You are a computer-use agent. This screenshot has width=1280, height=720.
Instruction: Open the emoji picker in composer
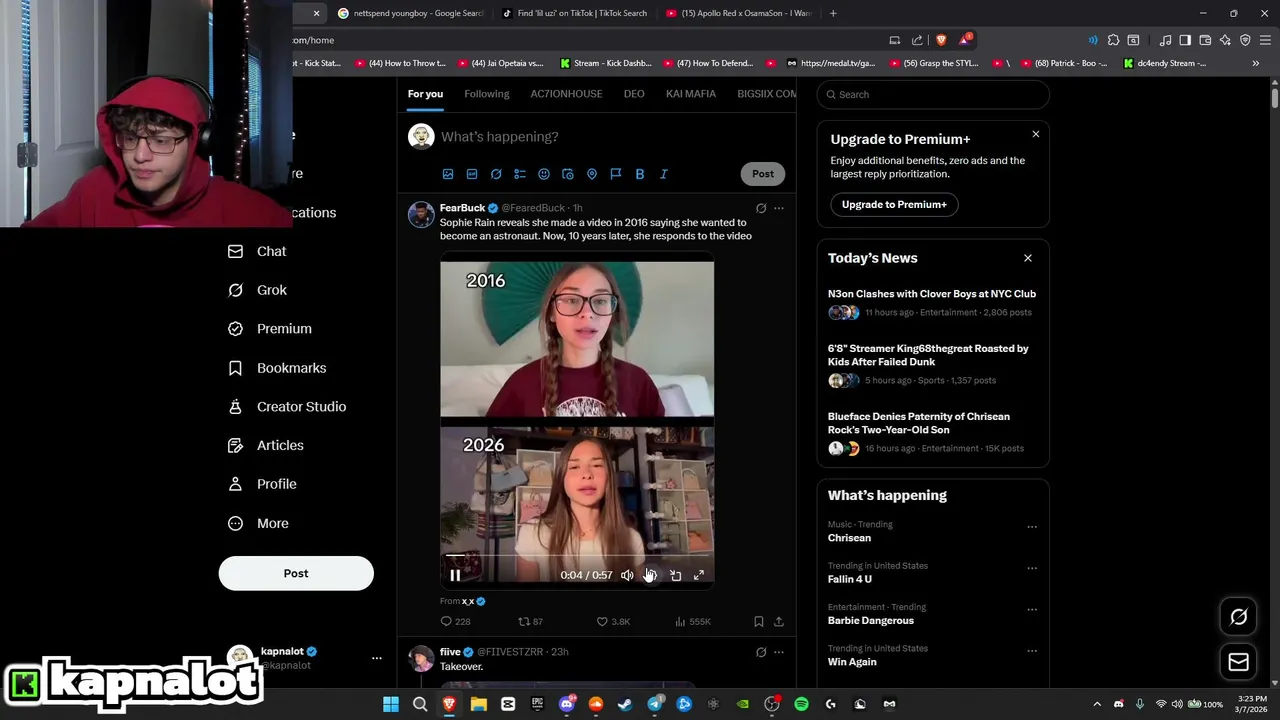point(544,174)
